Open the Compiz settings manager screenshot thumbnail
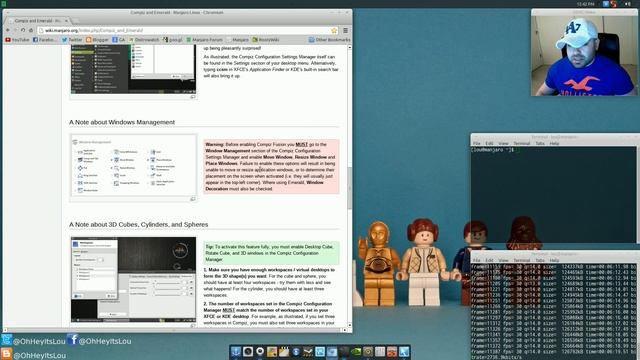The height and width of the screenshot is (360, 640). (133, 69)
